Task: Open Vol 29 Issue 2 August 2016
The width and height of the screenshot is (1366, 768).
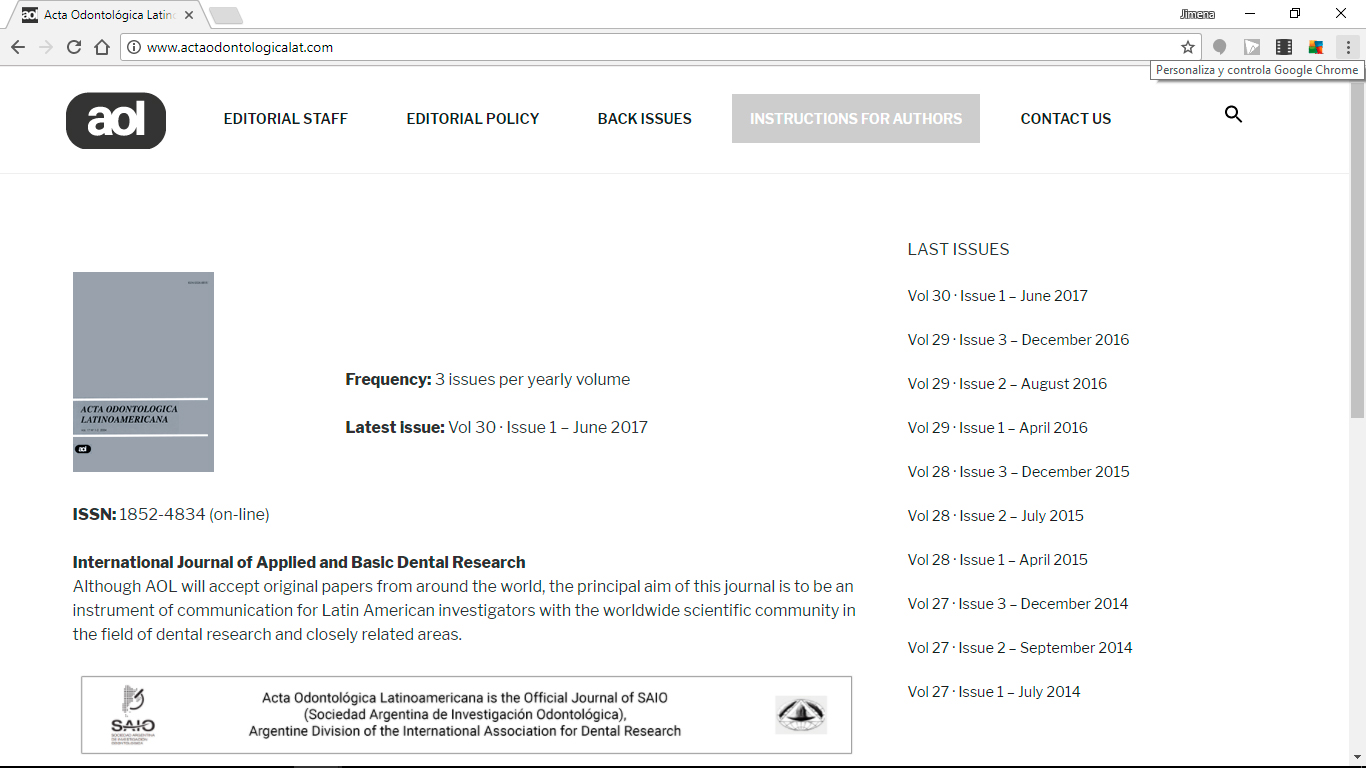Action: [1007, 384]
